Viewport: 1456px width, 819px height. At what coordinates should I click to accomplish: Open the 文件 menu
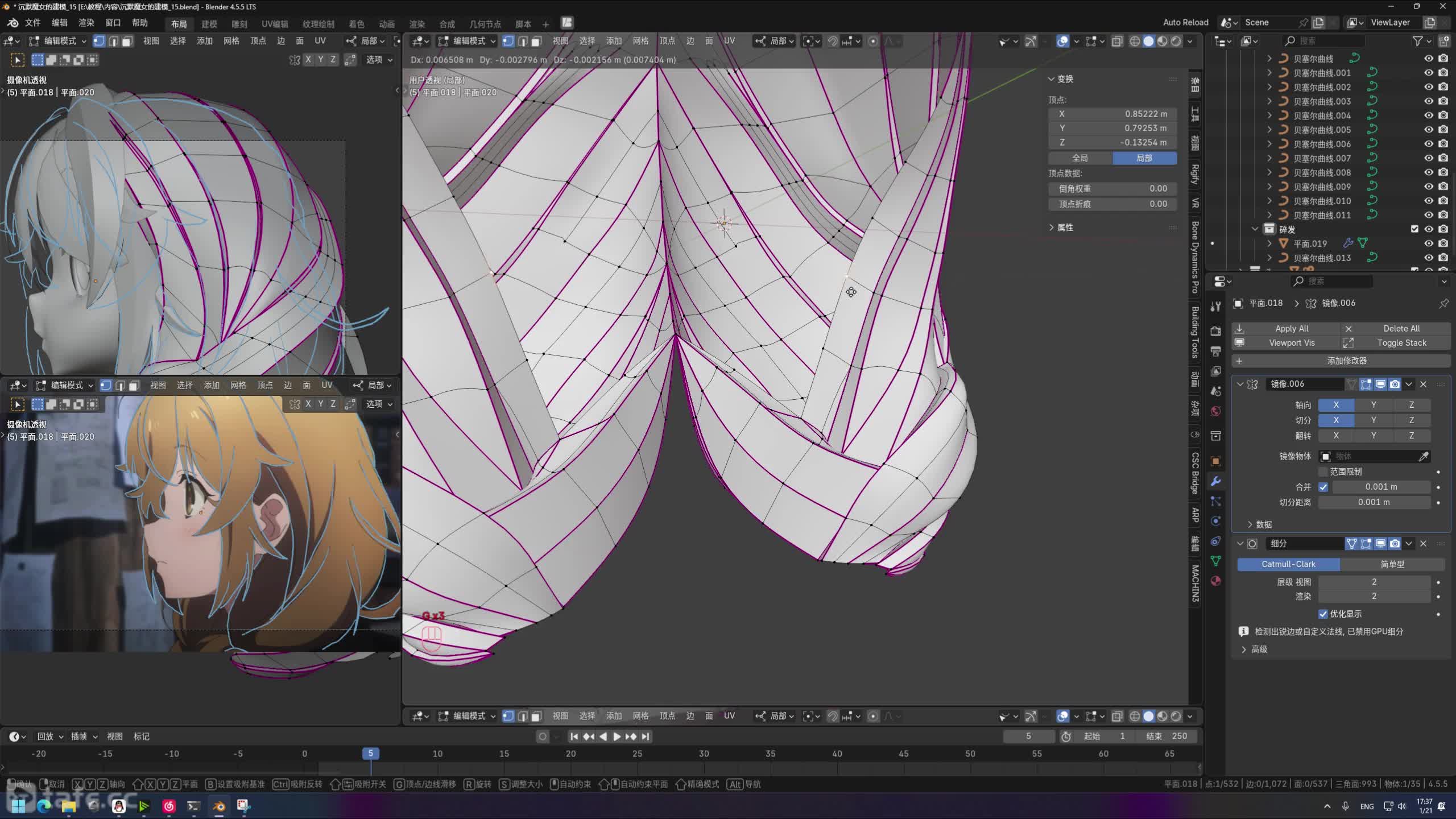[32, 23]
